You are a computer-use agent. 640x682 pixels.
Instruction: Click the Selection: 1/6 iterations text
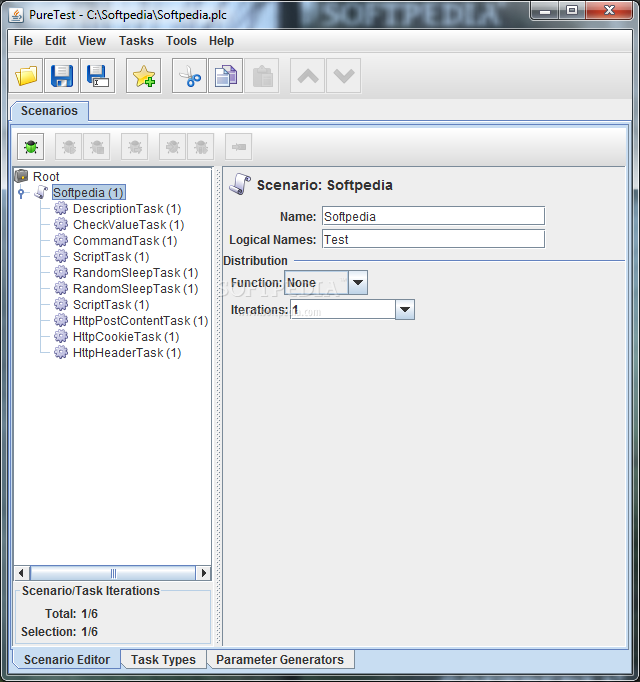(59, 632)
